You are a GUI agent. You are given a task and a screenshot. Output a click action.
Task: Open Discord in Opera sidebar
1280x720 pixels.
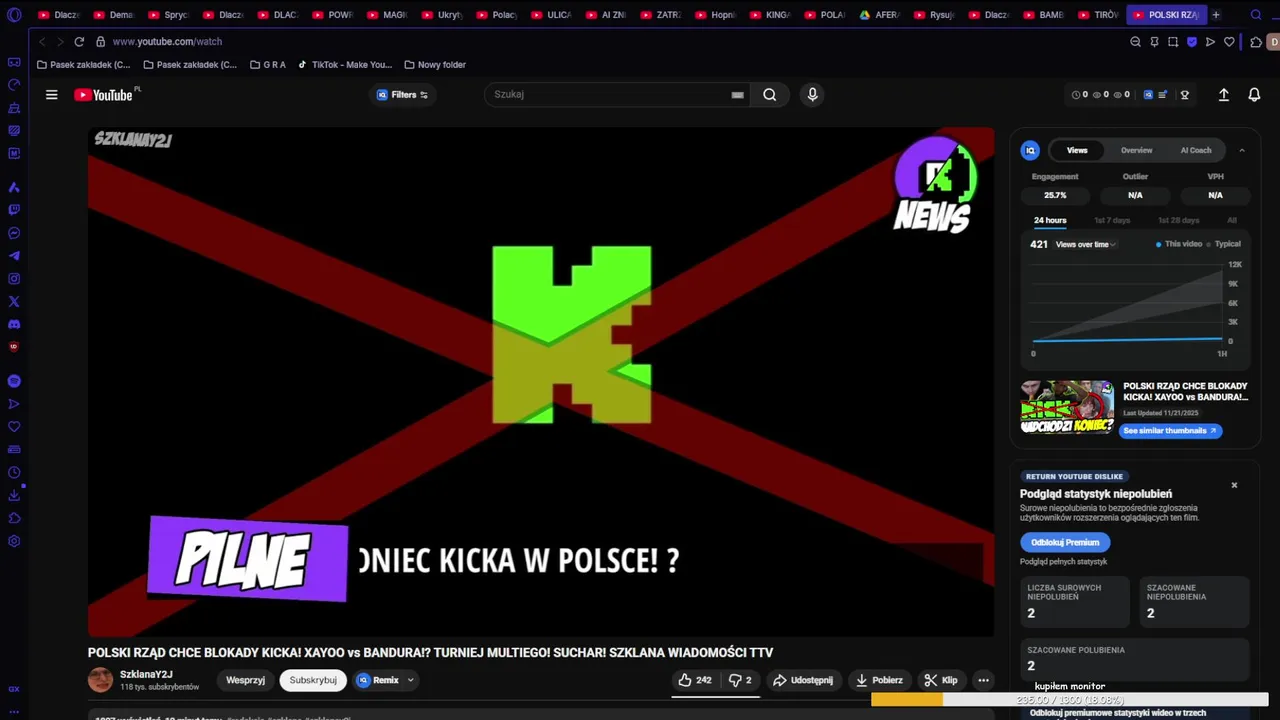click(14, 325)
